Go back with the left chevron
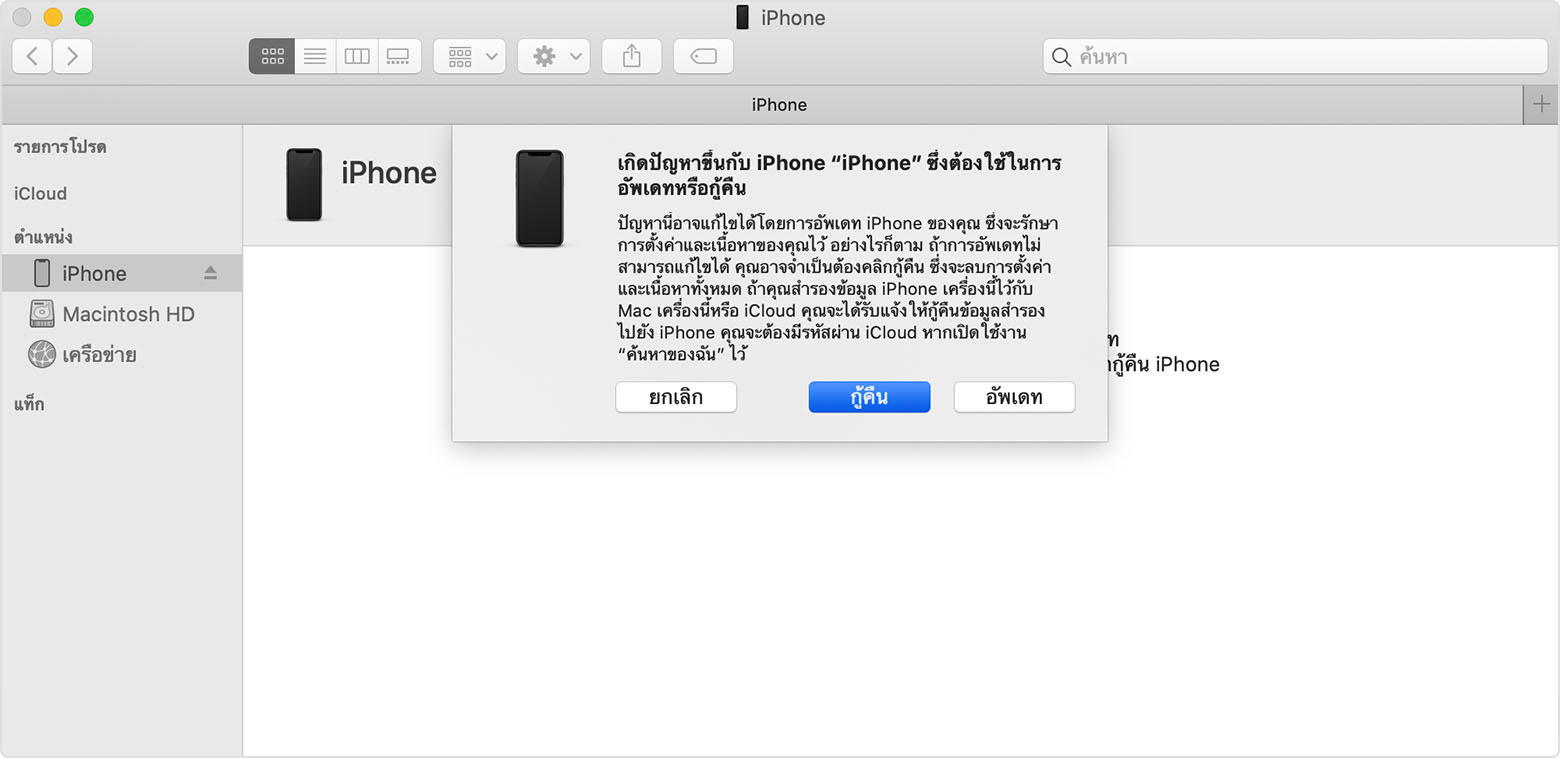The height and width of the screenshot is (758, 1560). click(x=32, y=57)
